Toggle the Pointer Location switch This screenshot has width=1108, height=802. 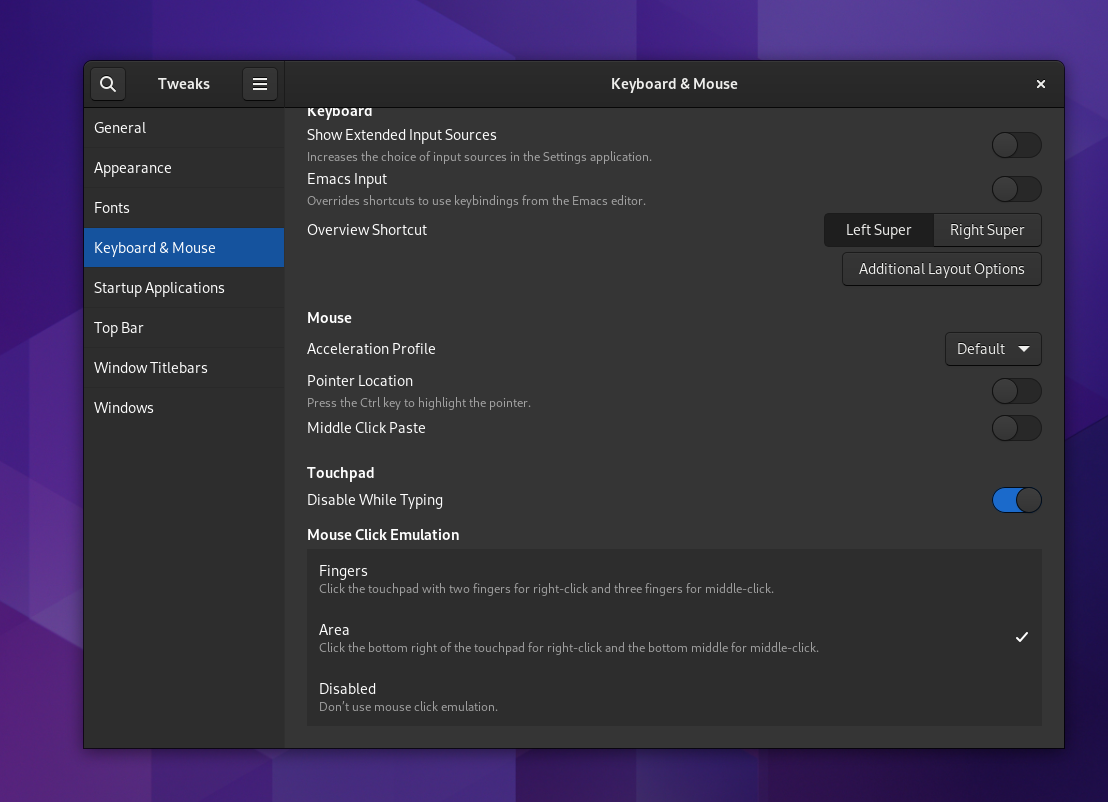1016,391
